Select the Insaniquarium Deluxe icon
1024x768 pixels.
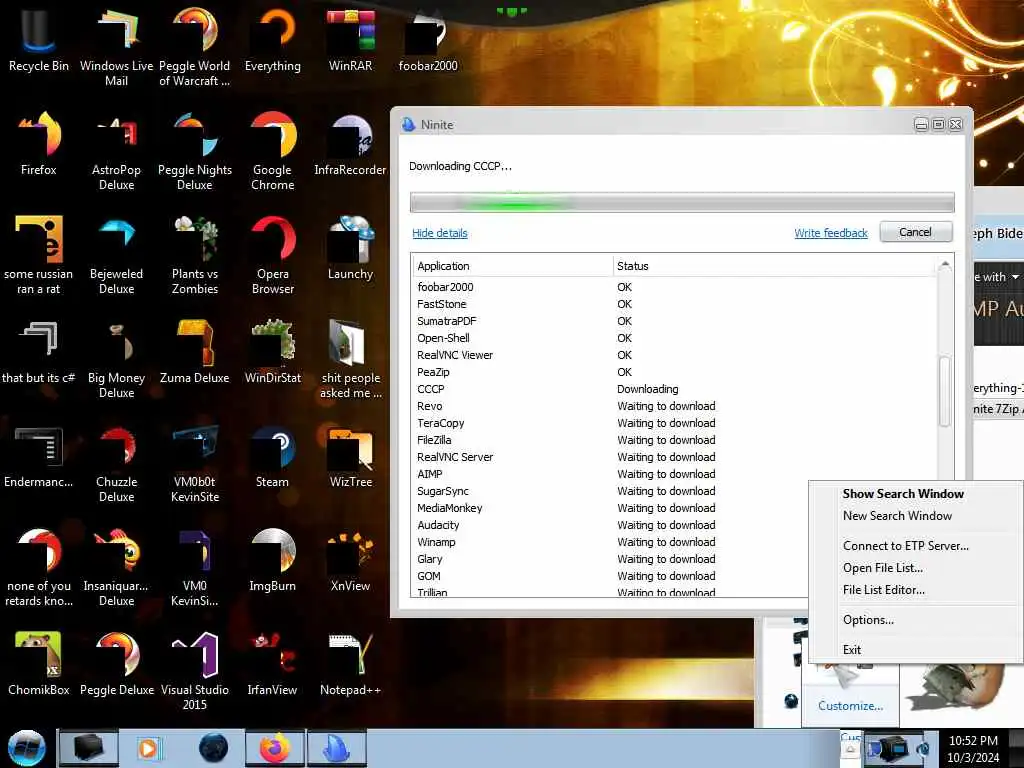click(116, 568)
